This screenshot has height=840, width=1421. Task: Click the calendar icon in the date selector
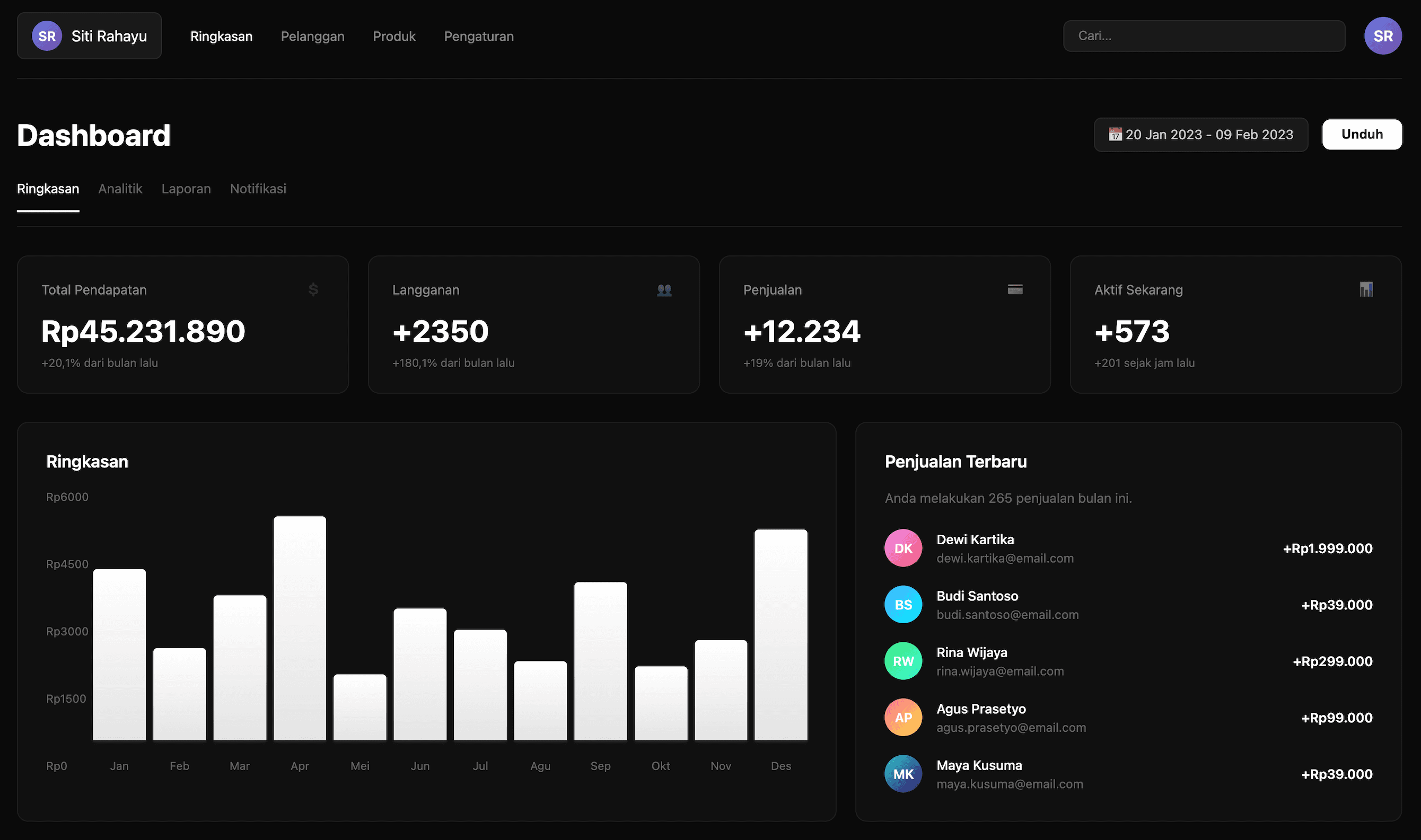(x=1115, y=135)
